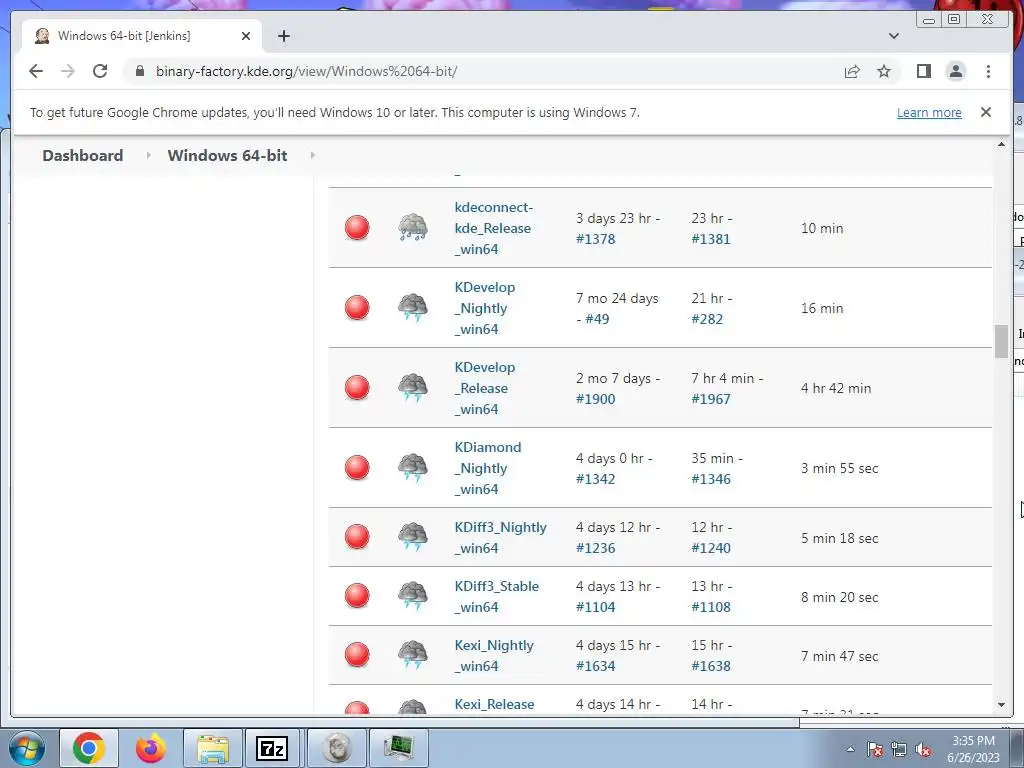Screen dimensions: 1024x768
Task: Show hidden system tray icons
Action: [x=850, y=749]
